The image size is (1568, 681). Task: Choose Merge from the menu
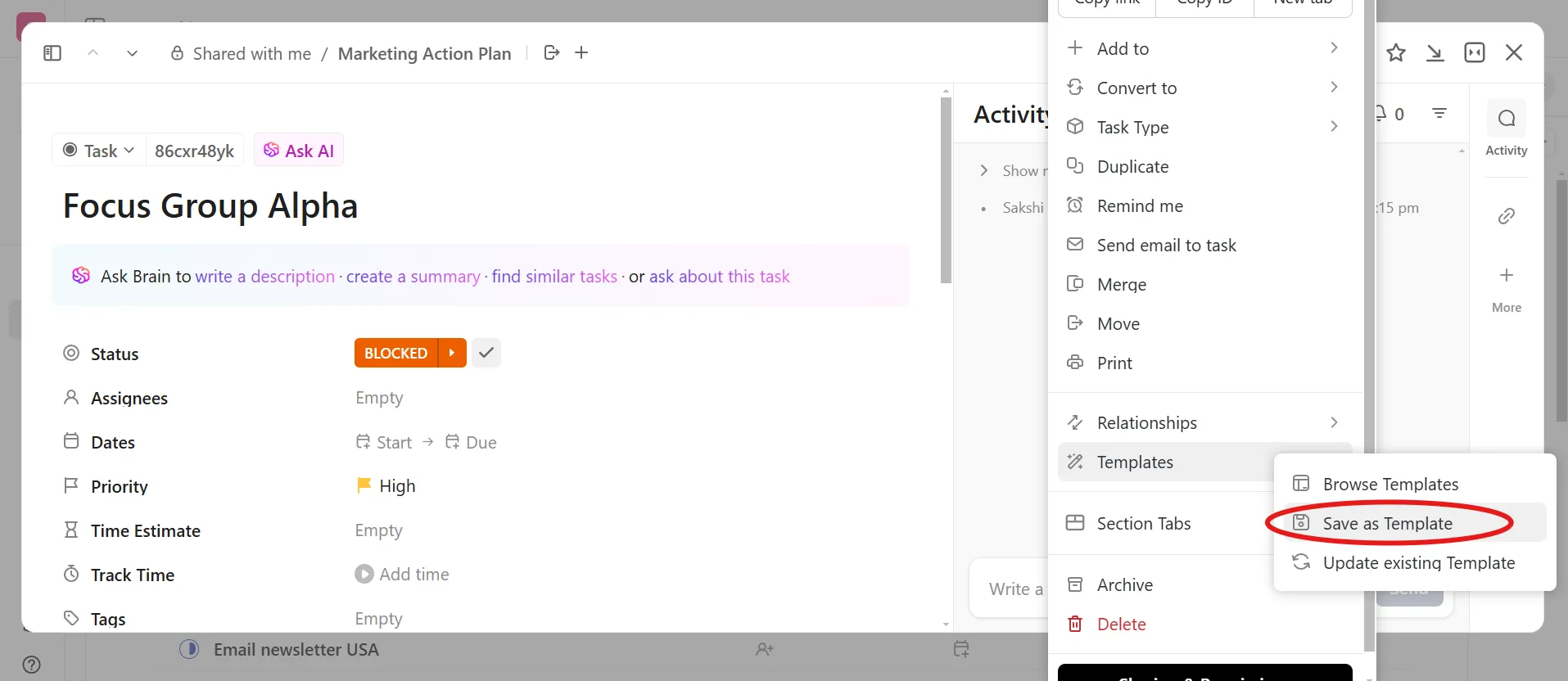(x=1204, y=284)
